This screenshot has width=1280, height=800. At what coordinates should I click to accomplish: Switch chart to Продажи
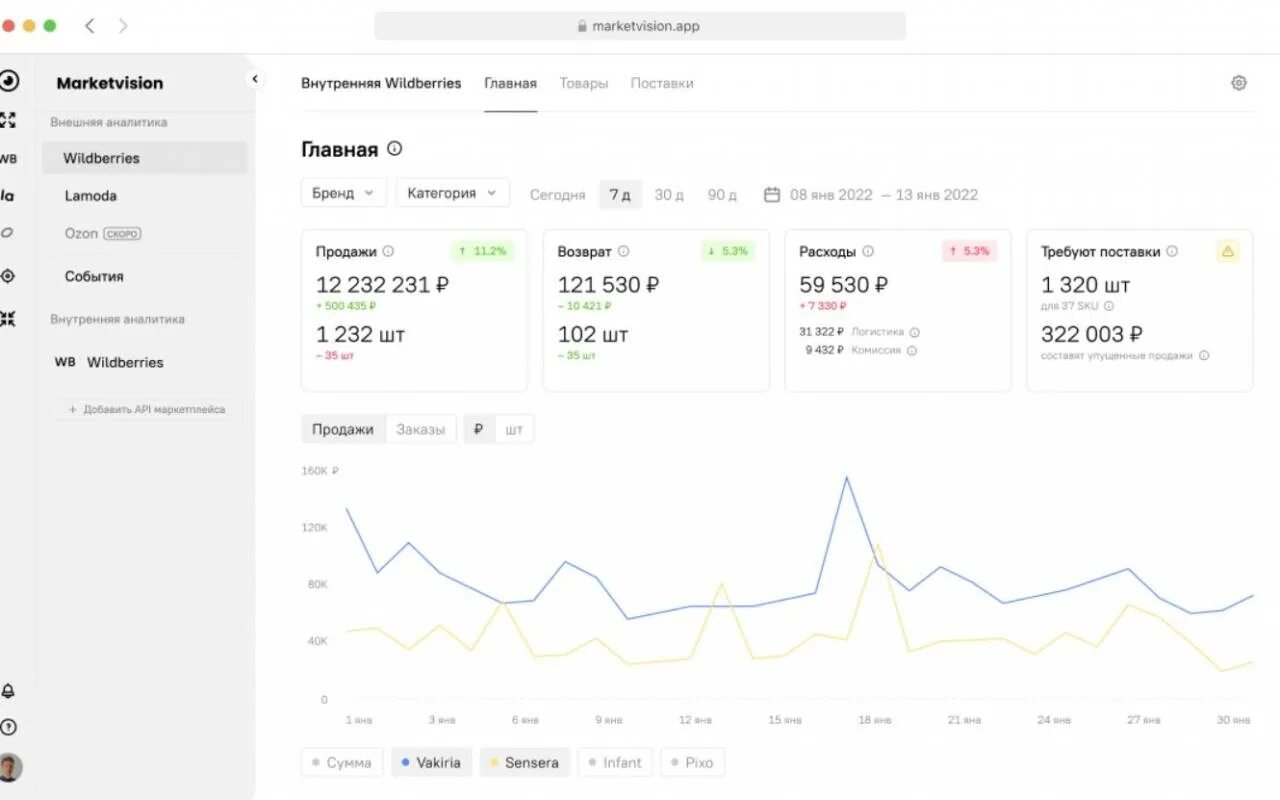343,429
